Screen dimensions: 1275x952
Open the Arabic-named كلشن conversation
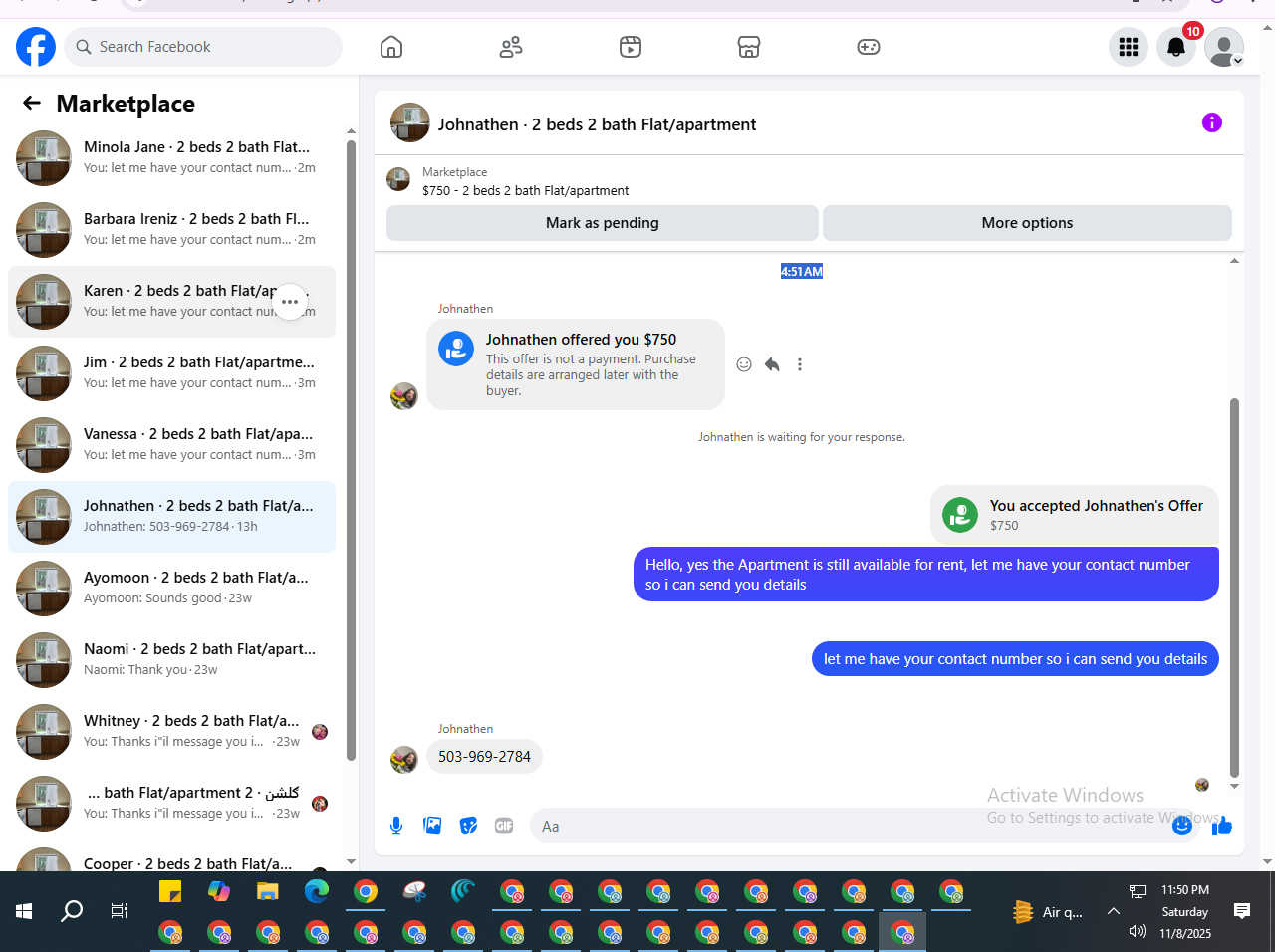[171, 804]
